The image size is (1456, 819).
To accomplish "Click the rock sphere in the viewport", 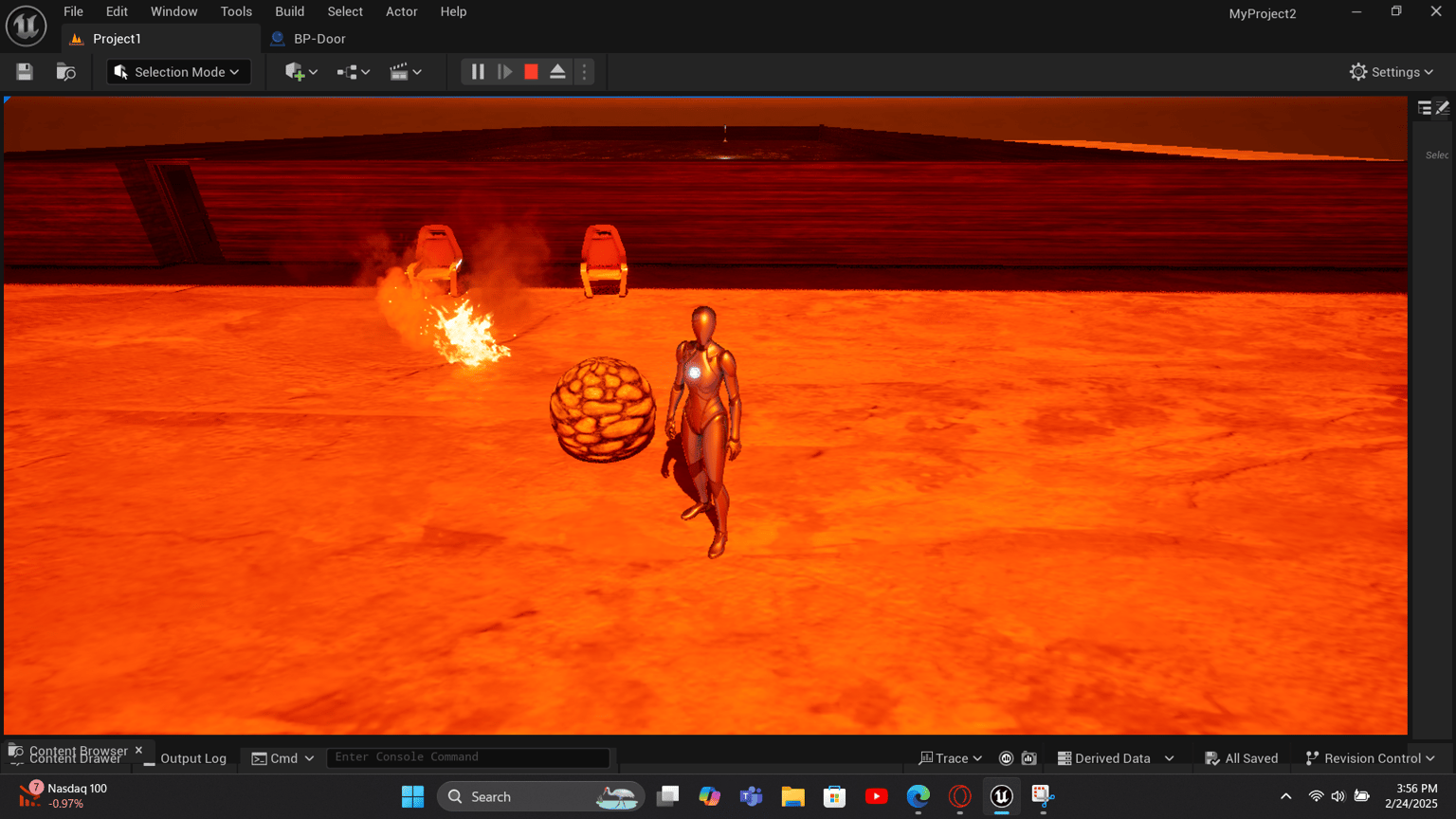I will 603,409.
